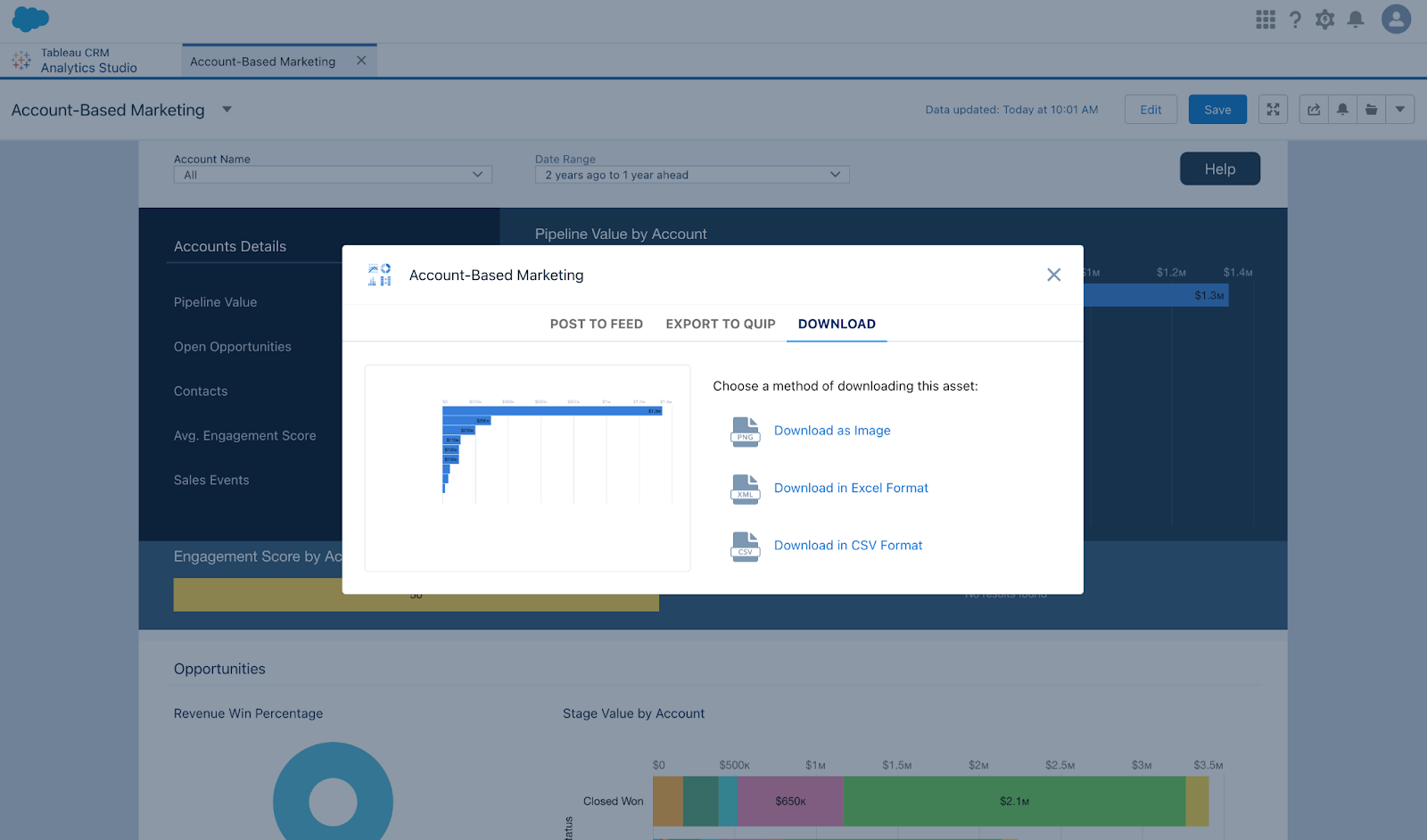The height and width of the screenshot is (840, 1427).
Task: Open the dashboard notification bell icon
Action: pos(1342,110)
